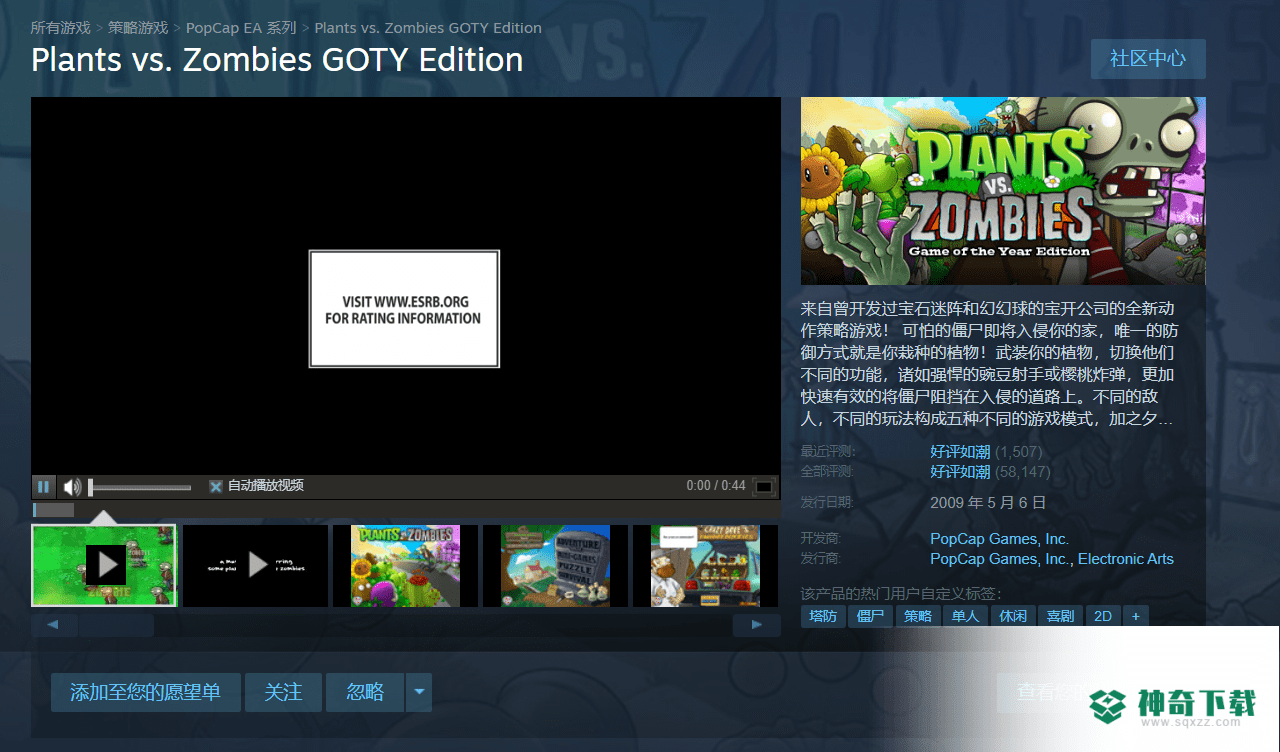Open publisher Electronic Arts link
This screenshot has height=752, width=1280.
click(1126, 559)
